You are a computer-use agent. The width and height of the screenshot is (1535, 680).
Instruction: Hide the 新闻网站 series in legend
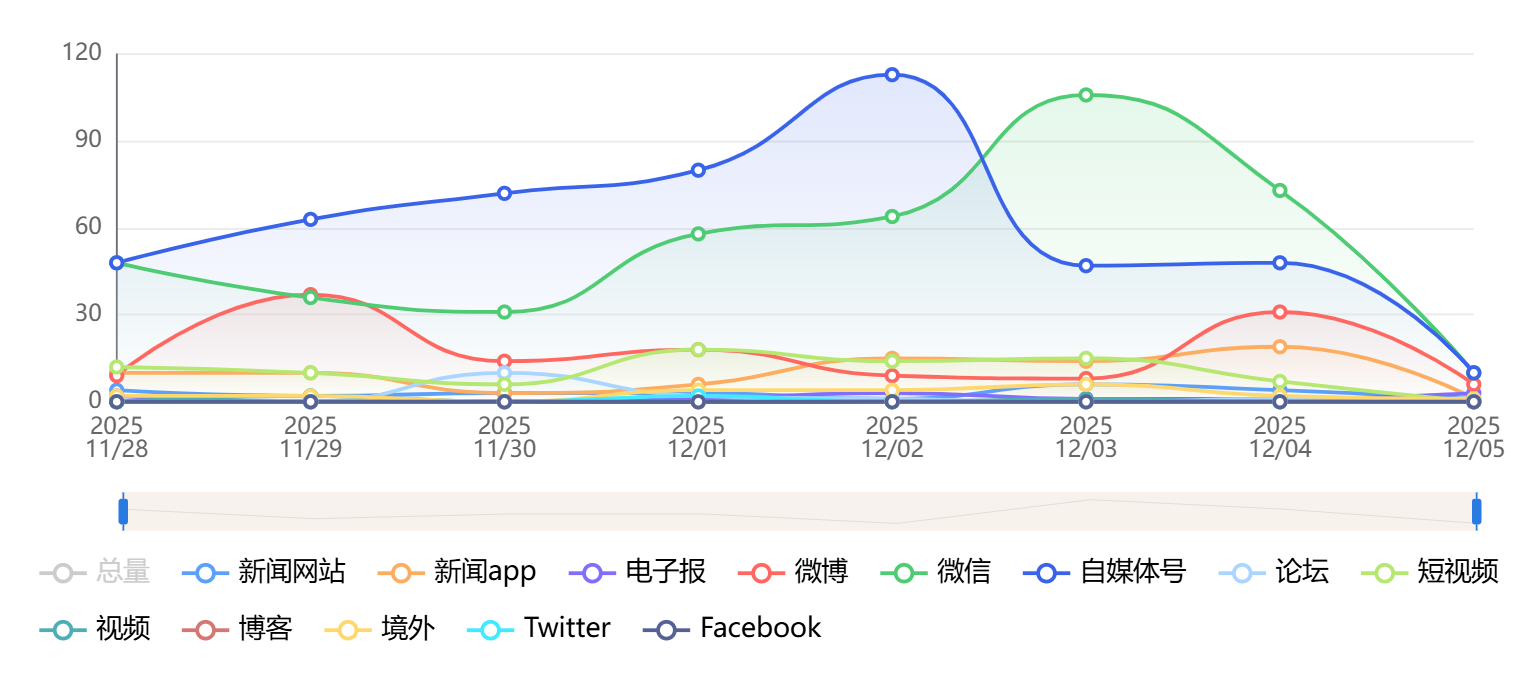click(x=265, y=573)
